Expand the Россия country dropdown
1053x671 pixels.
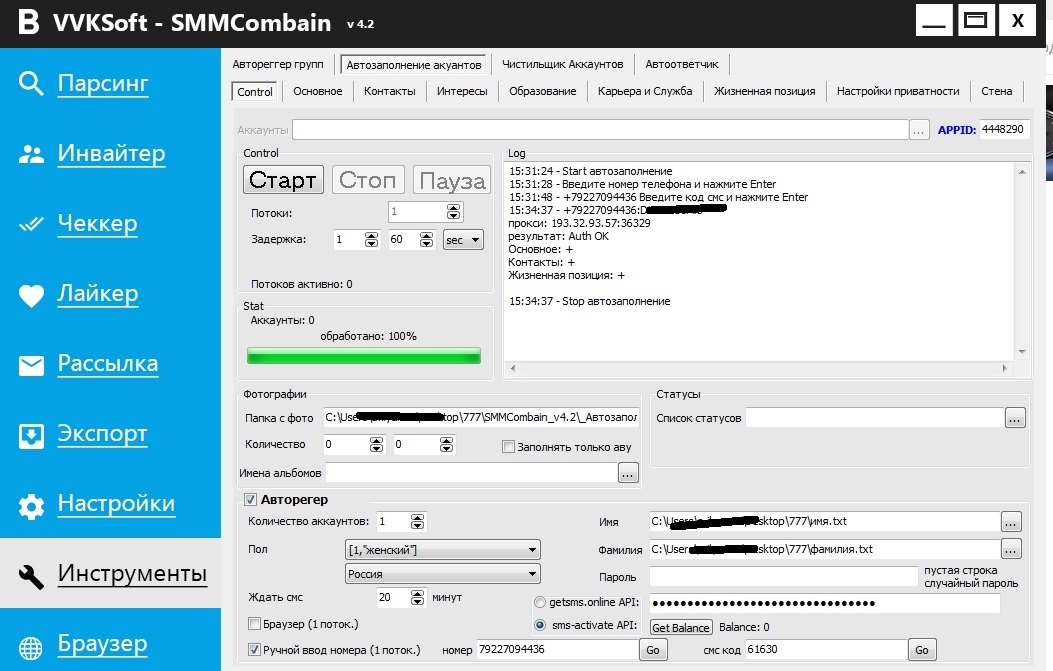click(x=441, y=575)
